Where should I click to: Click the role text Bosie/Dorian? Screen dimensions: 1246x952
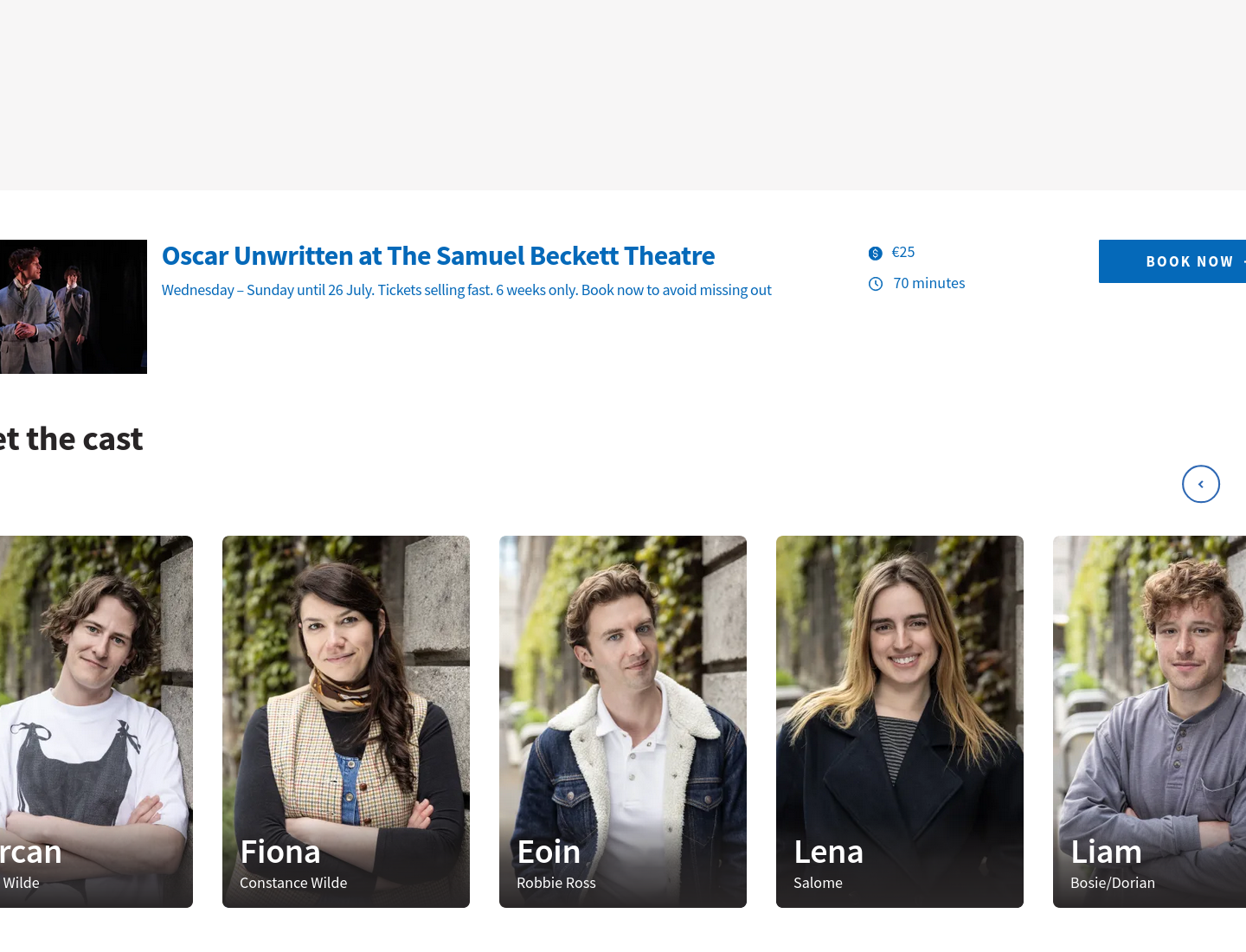tap(1113, 883)
